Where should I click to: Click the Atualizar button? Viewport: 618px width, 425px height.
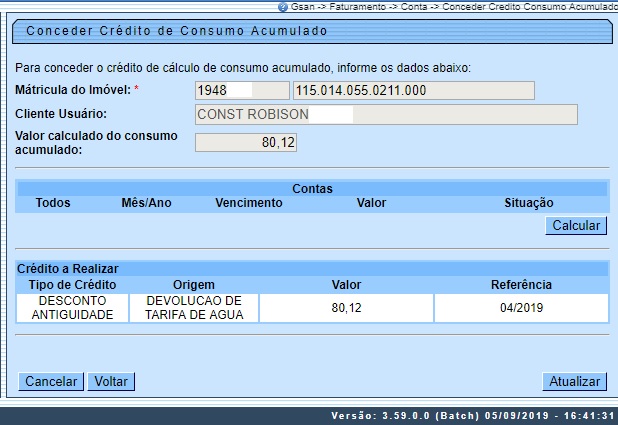coord(574,381)
